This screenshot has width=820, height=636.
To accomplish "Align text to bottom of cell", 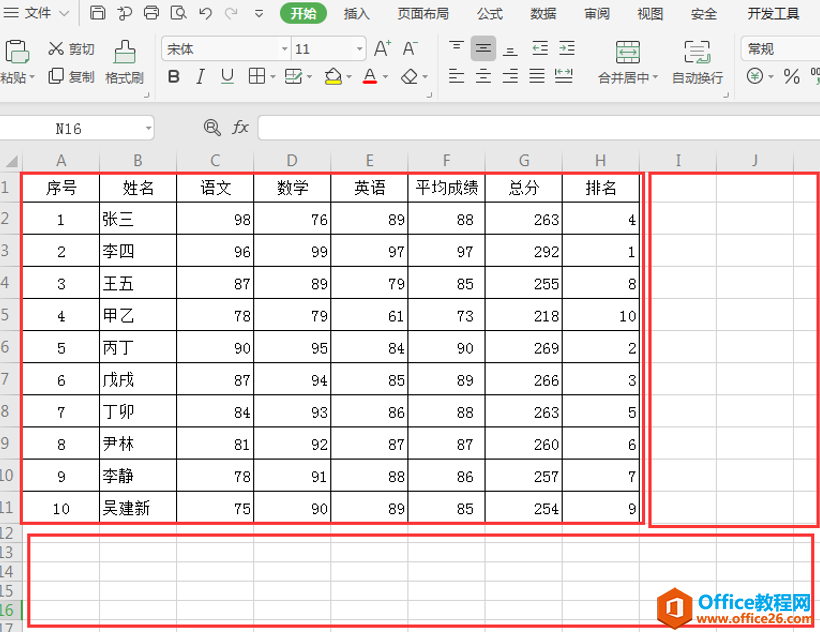I will (x=510, y=49).
